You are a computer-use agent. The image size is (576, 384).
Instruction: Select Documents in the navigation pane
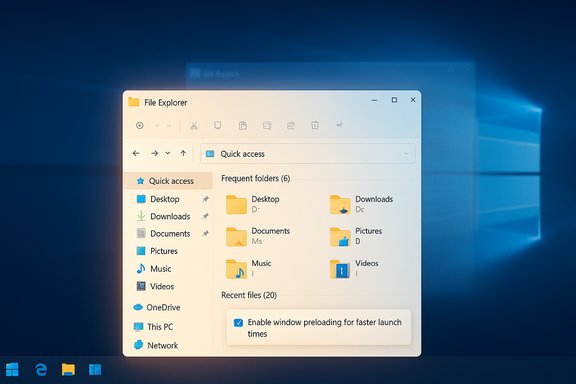[169, 234]
